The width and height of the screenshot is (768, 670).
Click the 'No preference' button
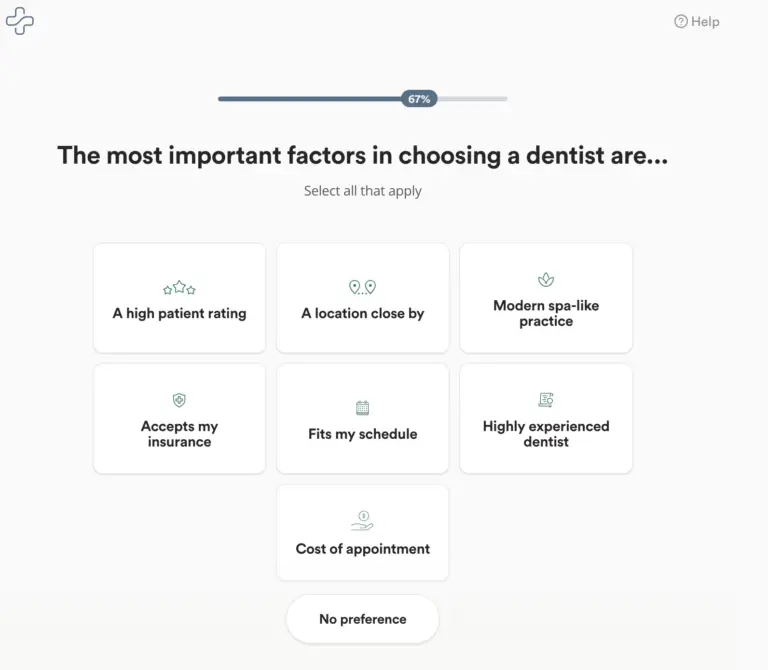[x=362, y=619]
